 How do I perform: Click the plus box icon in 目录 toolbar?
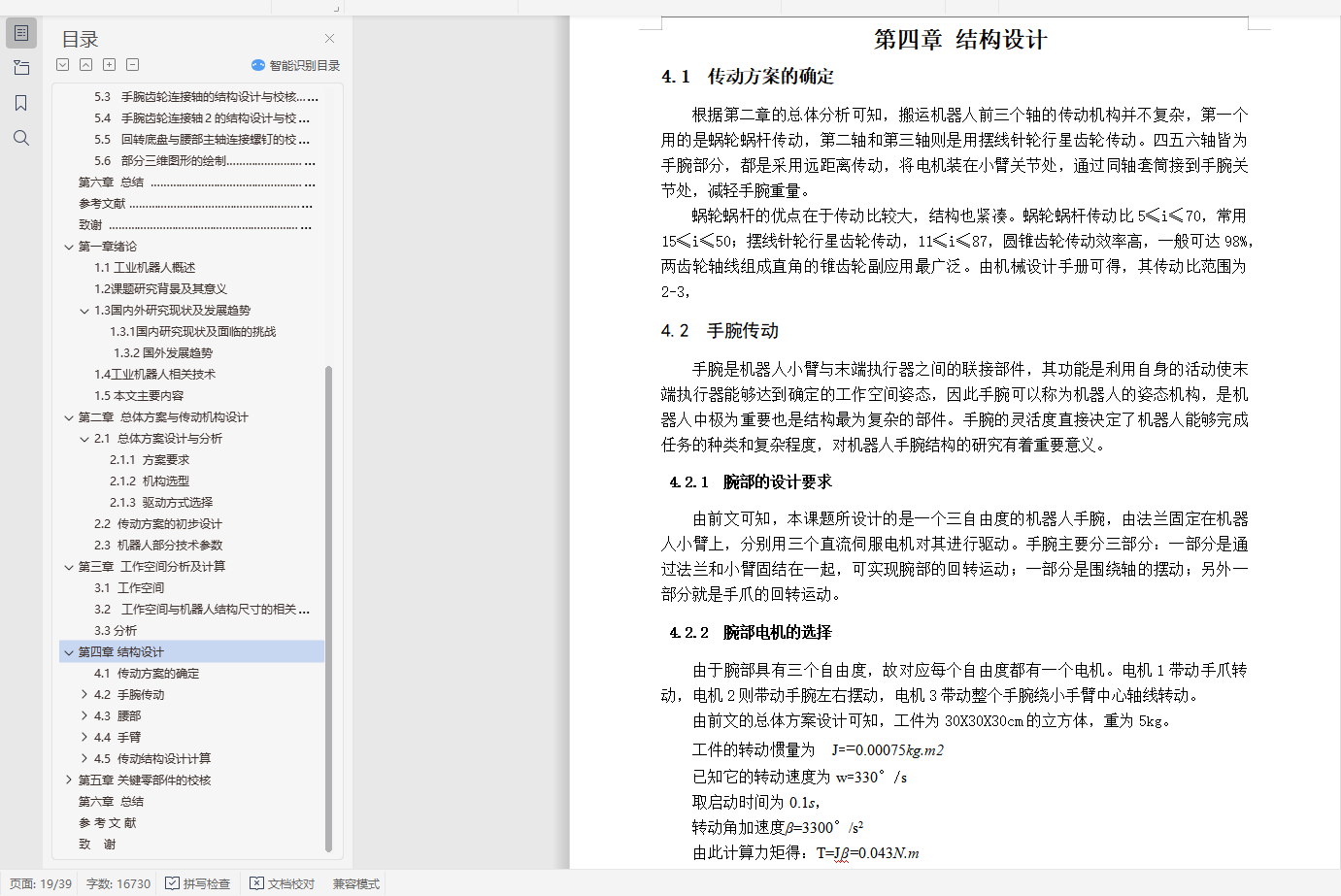click(110, 65)
